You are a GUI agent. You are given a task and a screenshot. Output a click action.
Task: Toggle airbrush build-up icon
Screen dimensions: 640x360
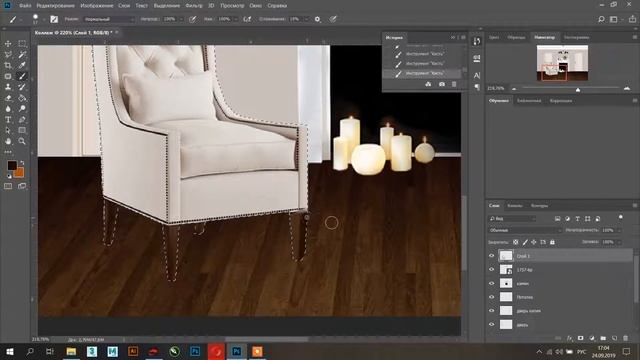[247, 19]
